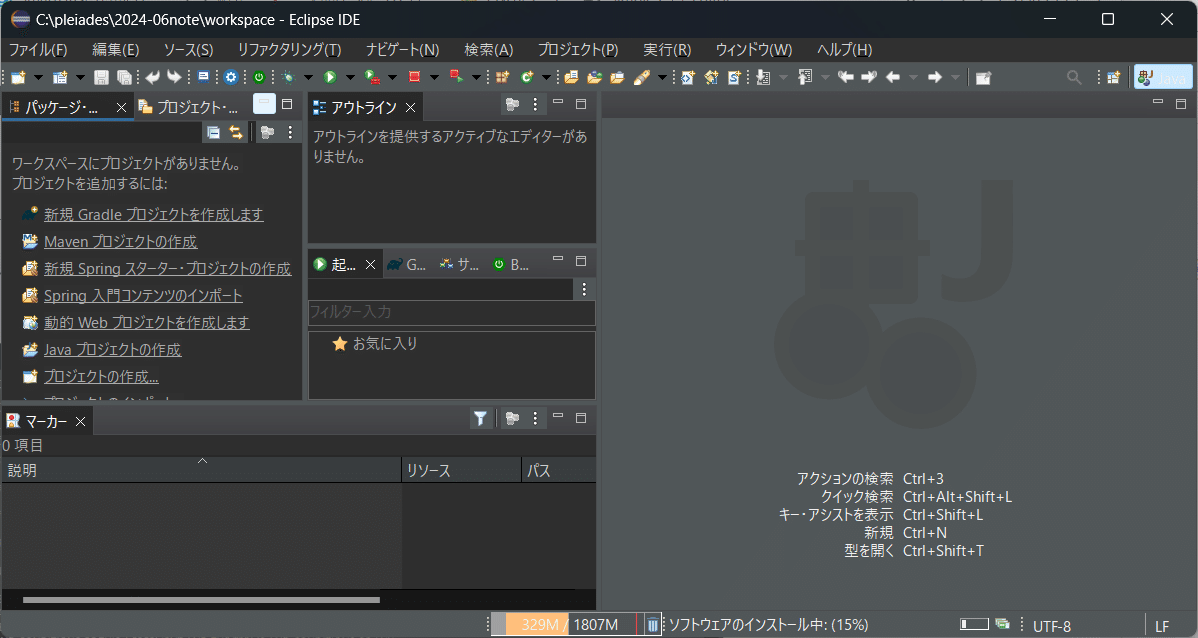Viewport: 1198px width, 638px height.
Task: Toggle Link with Editor in Package Explorer
Action: click(236, 132)
